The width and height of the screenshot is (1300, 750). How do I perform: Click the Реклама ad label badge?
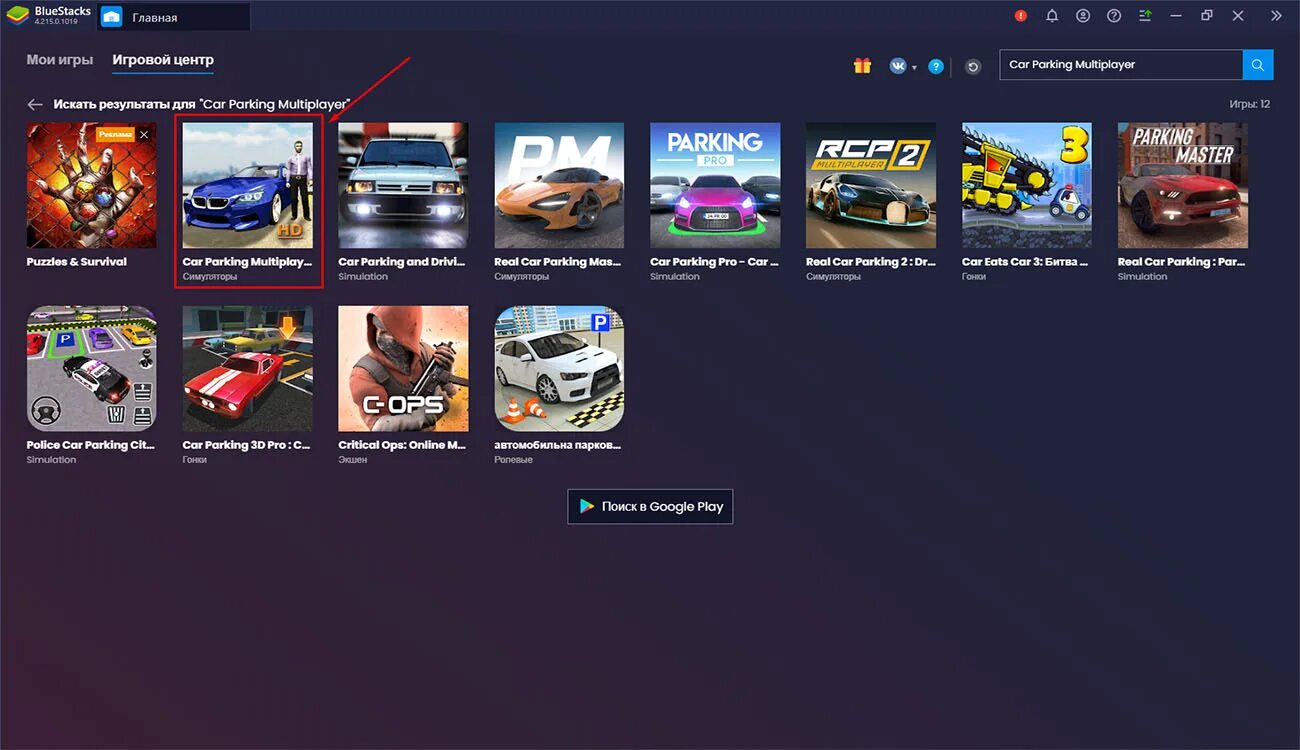(115, 134)
